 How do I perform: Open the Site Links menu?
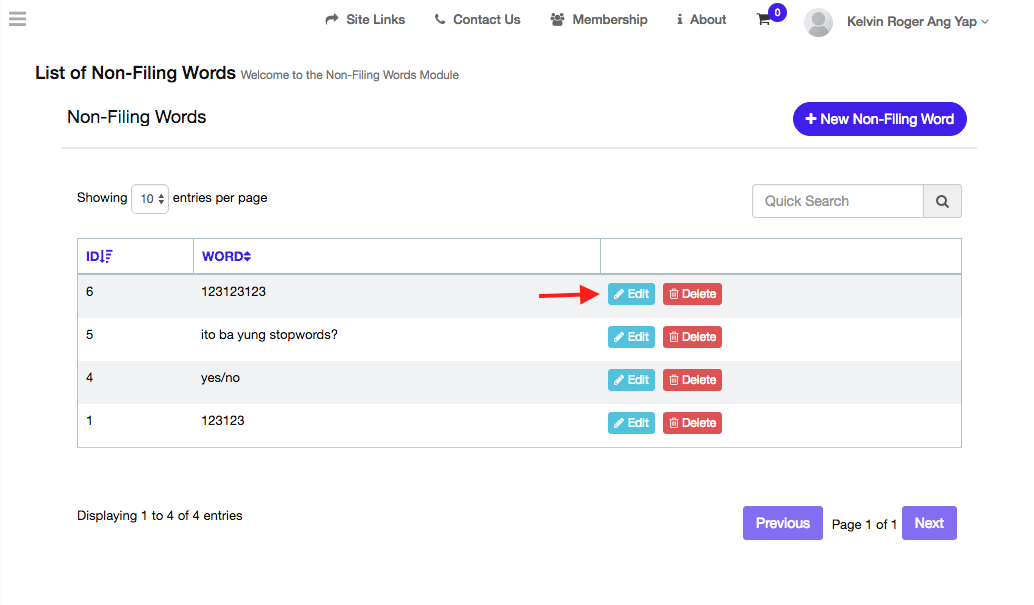365,20
